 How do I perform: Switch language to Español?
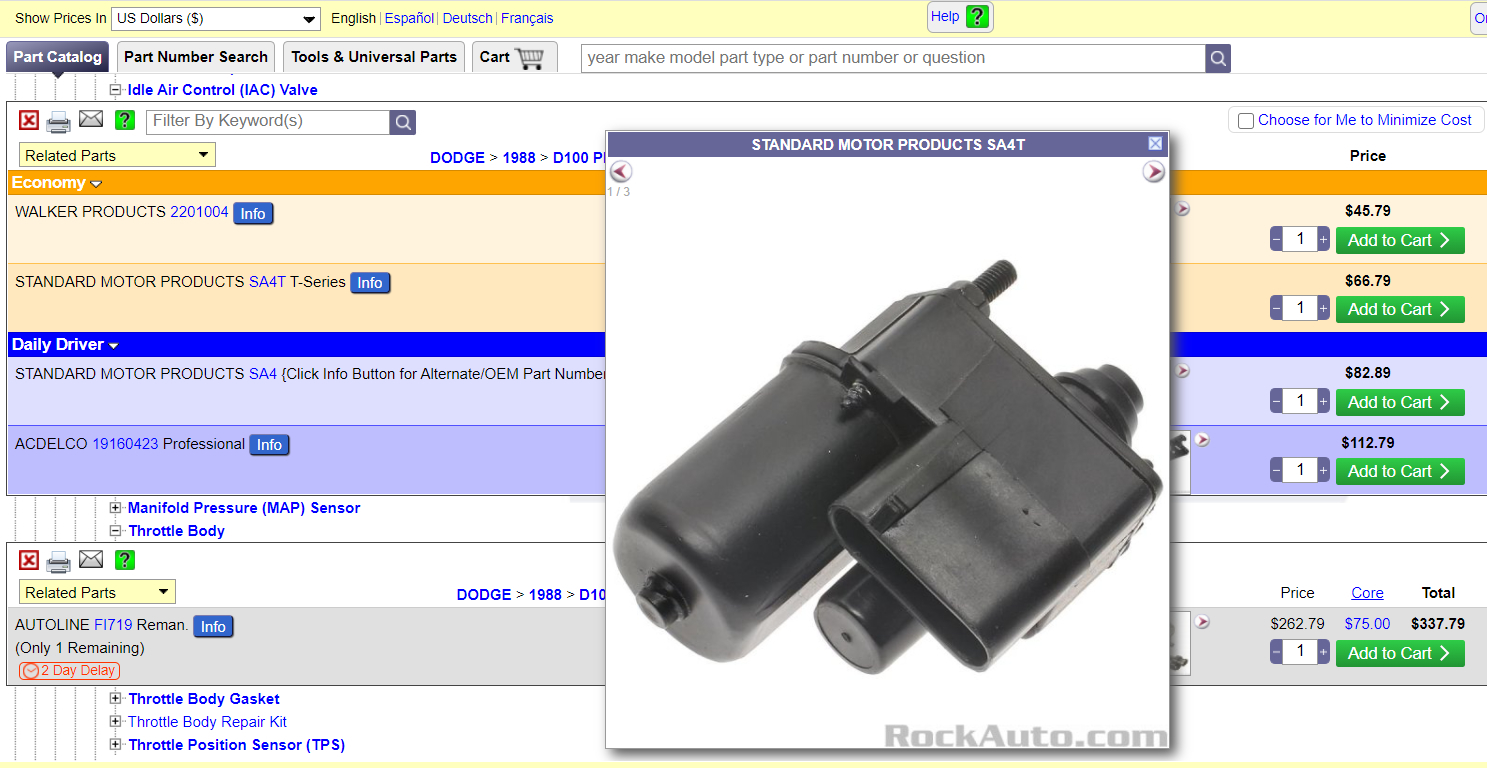pyautogui.click(x=410, y=18)
